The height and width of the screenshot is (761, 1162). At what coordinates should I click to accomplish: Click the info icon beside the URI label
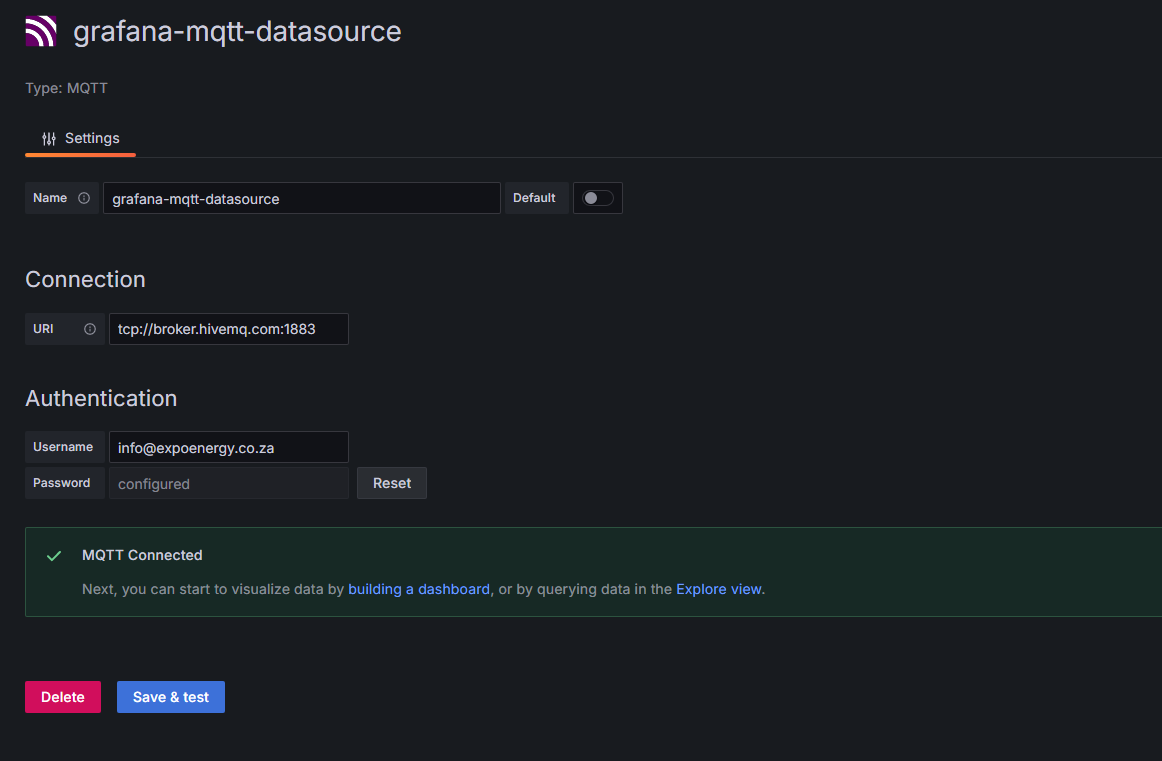90,329
